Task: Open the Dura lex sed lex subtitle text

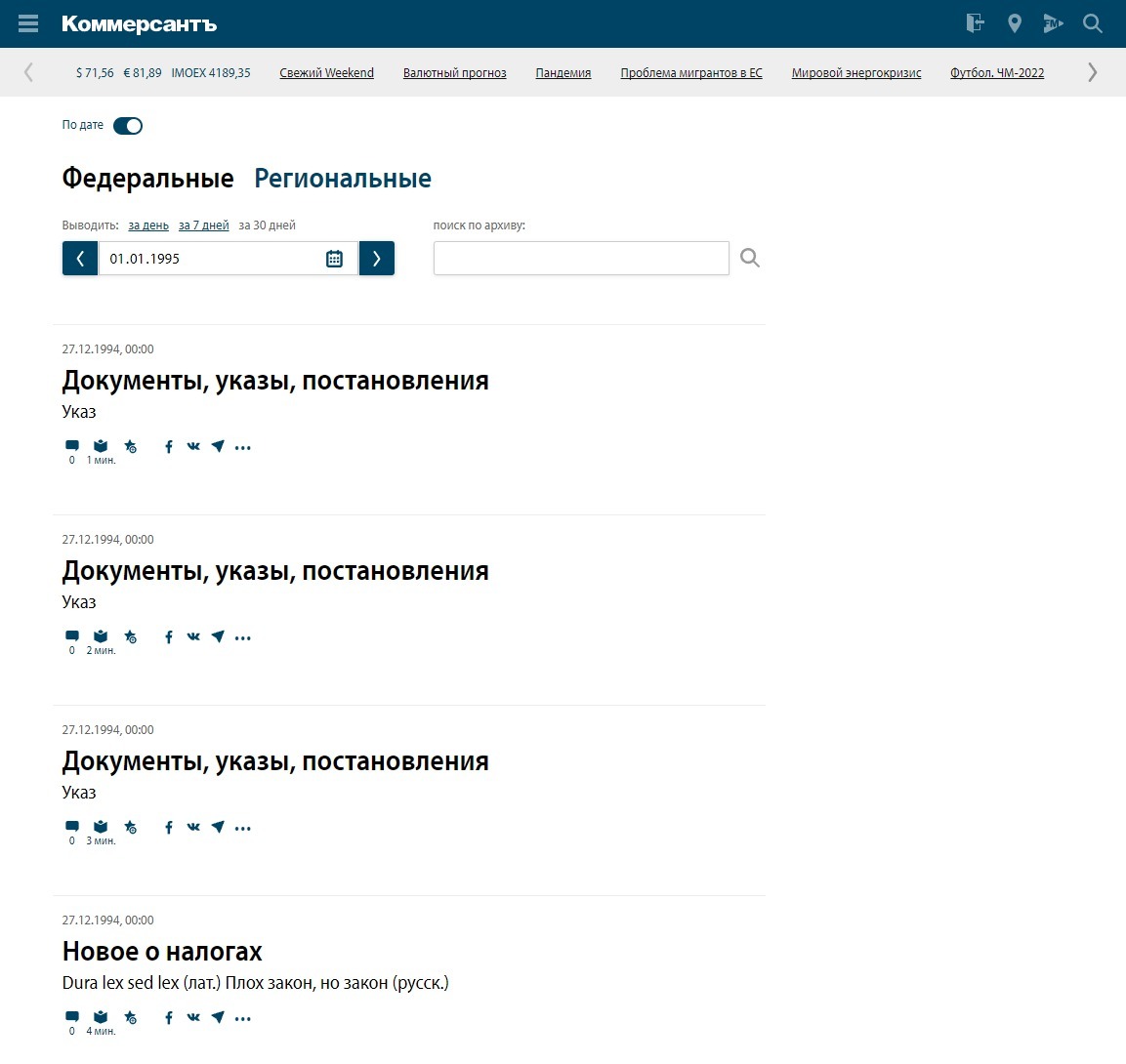Action: tap(255, 983)
